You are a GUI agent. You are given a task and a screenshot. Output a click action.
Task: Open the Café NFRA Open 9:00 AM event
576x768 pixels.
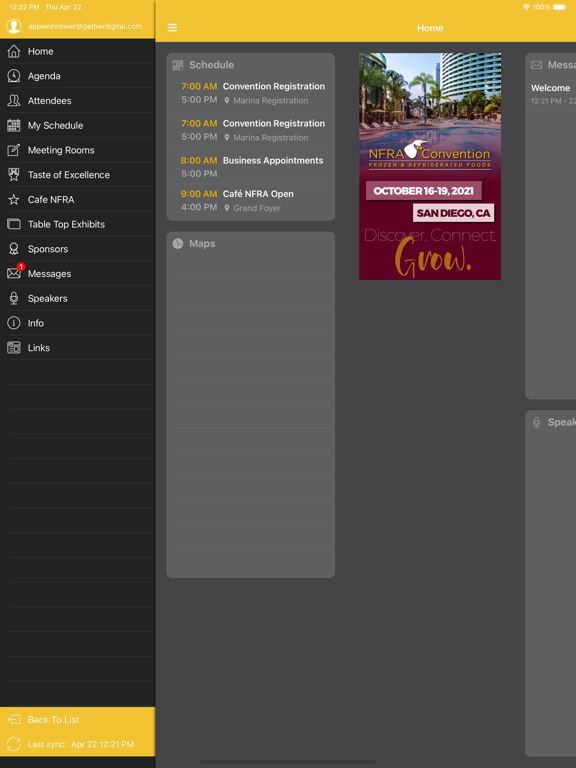251,201
